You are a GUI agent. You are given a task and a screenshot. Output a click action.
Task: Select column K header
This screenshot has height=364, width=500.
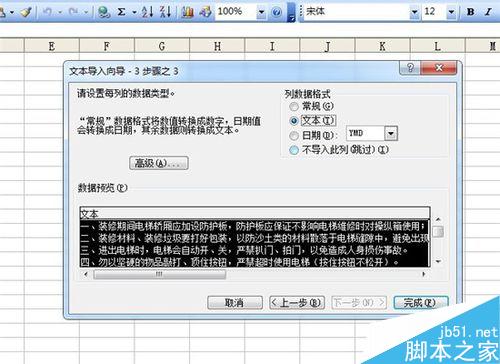pos(382,46)
